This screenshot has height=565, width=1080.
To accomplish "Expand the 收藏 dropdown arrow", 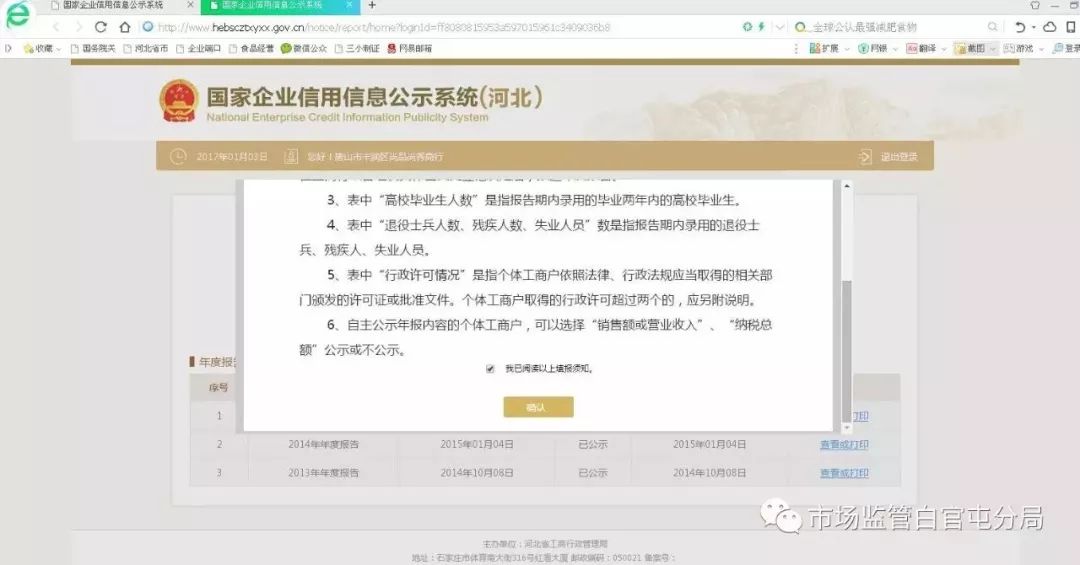I will [x=59, y=49].
